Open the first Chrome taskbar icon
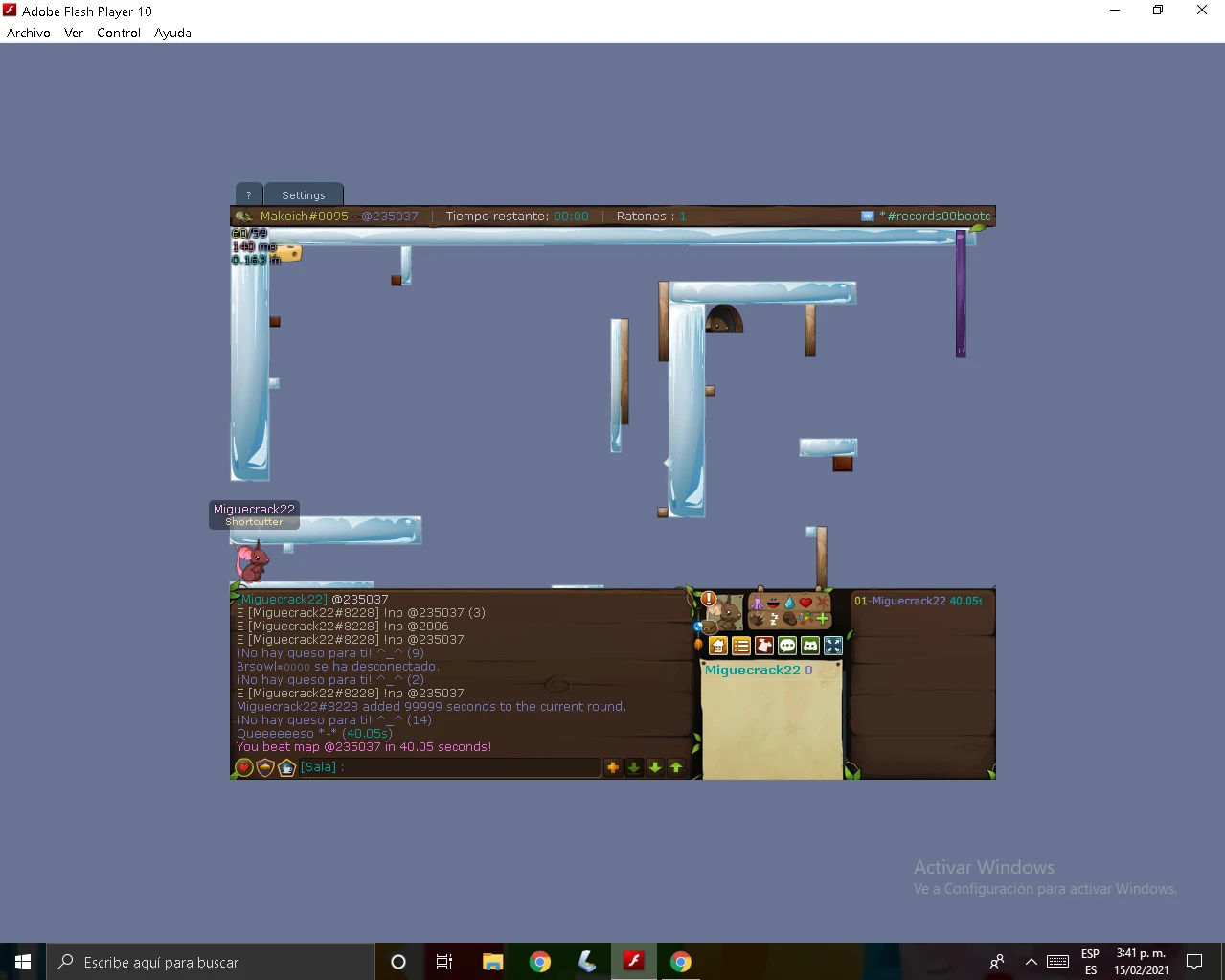Screen dimensions: 1225x980 click(540, 962)
